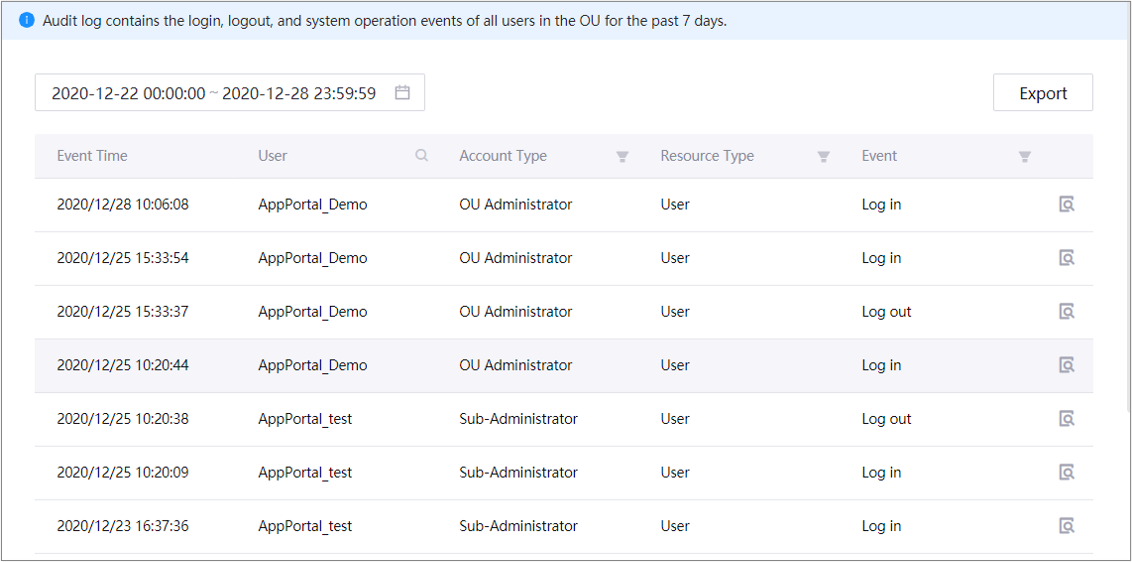Open the Event column filter

(x=1024, y=157)
